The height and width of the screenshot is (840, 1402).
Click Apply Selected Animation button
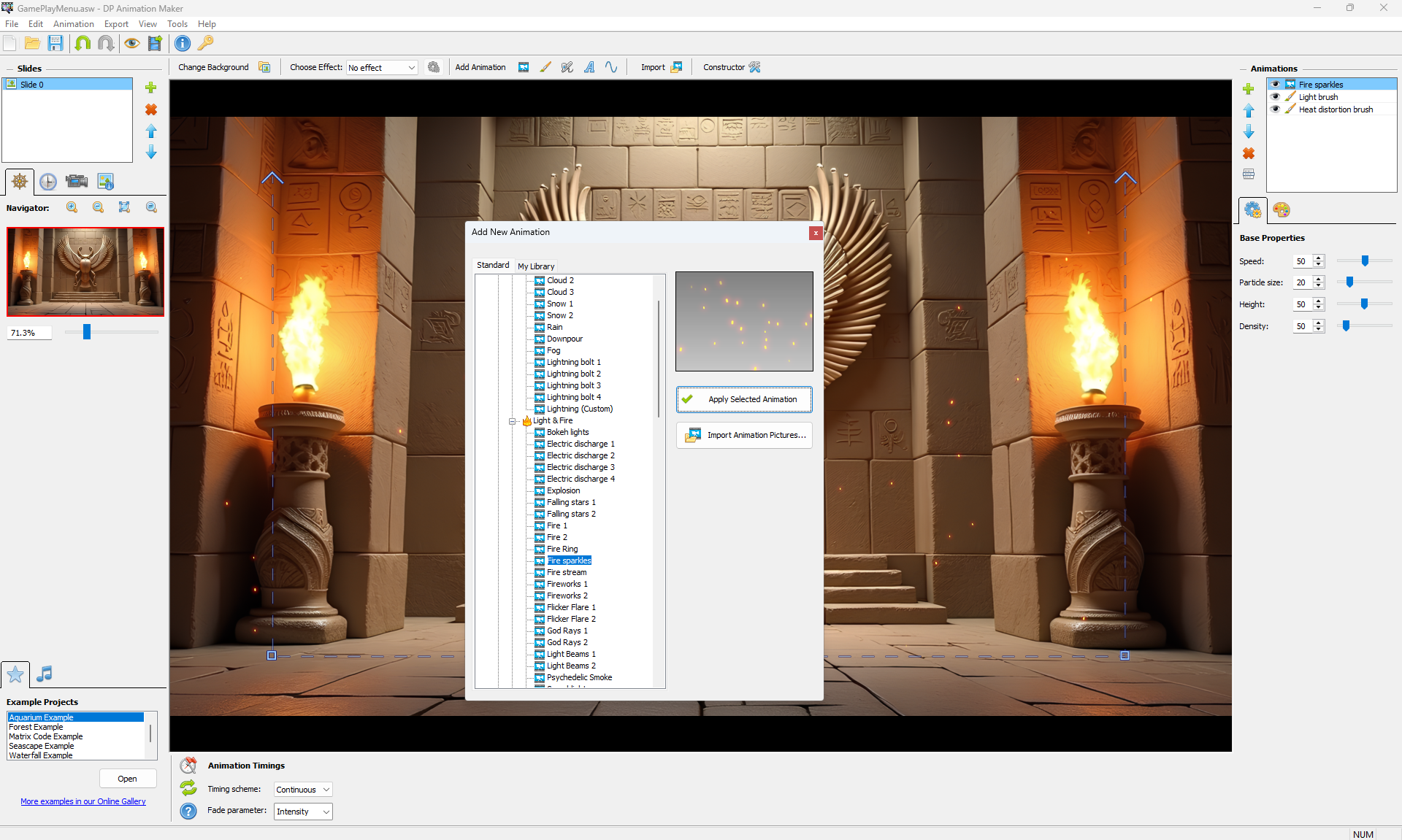(x=744, y=399)
